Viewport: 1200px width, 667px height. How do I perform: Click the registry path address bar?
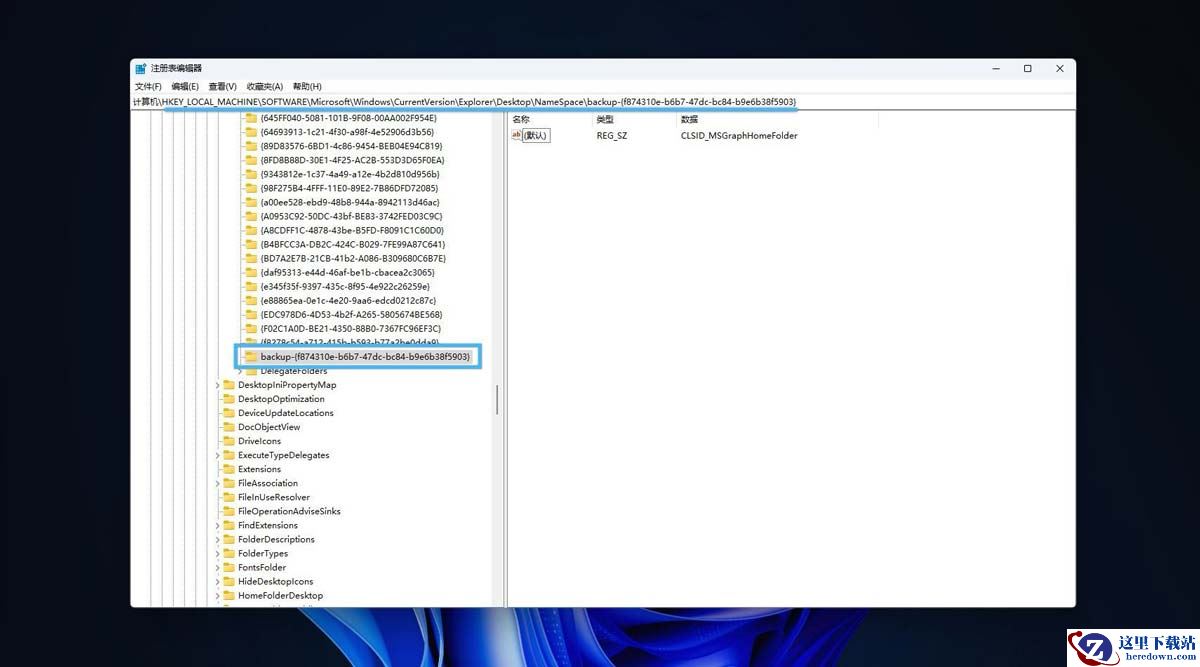click(x=603, y=102)
